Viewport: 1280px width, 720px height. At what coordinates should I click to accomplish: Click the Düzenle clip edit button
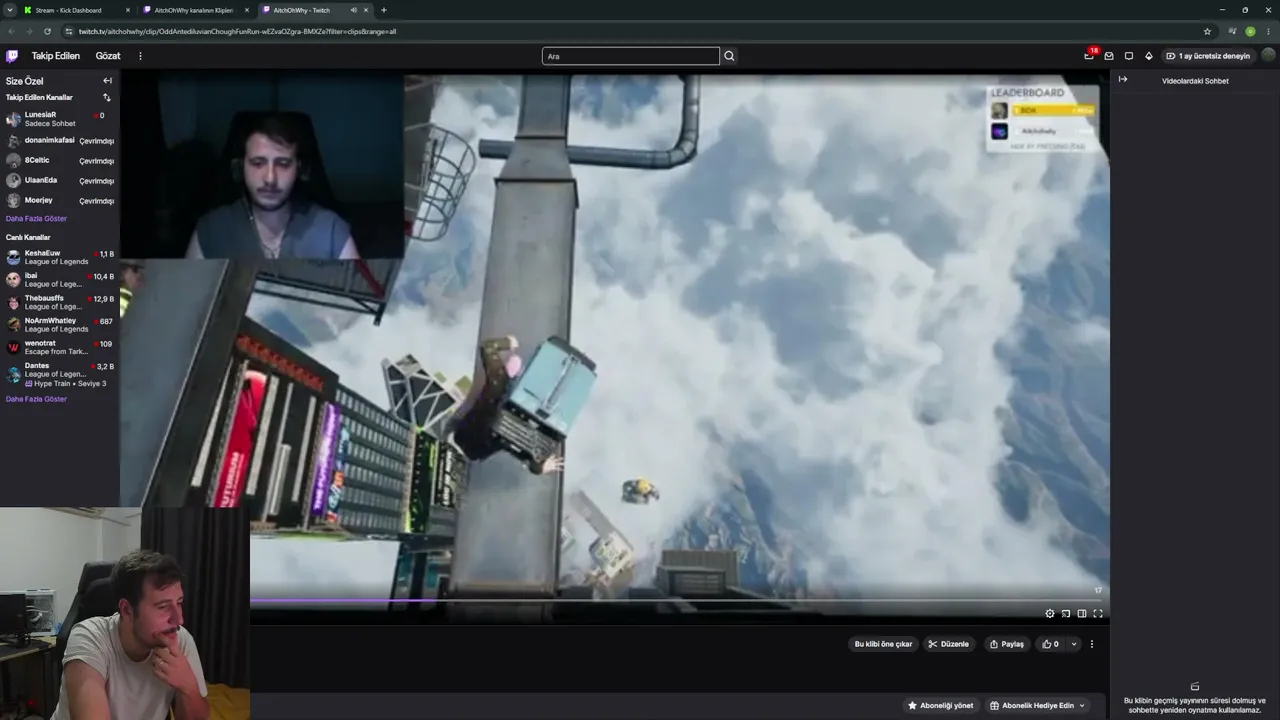pyautogui.click(x=949, y=644)
